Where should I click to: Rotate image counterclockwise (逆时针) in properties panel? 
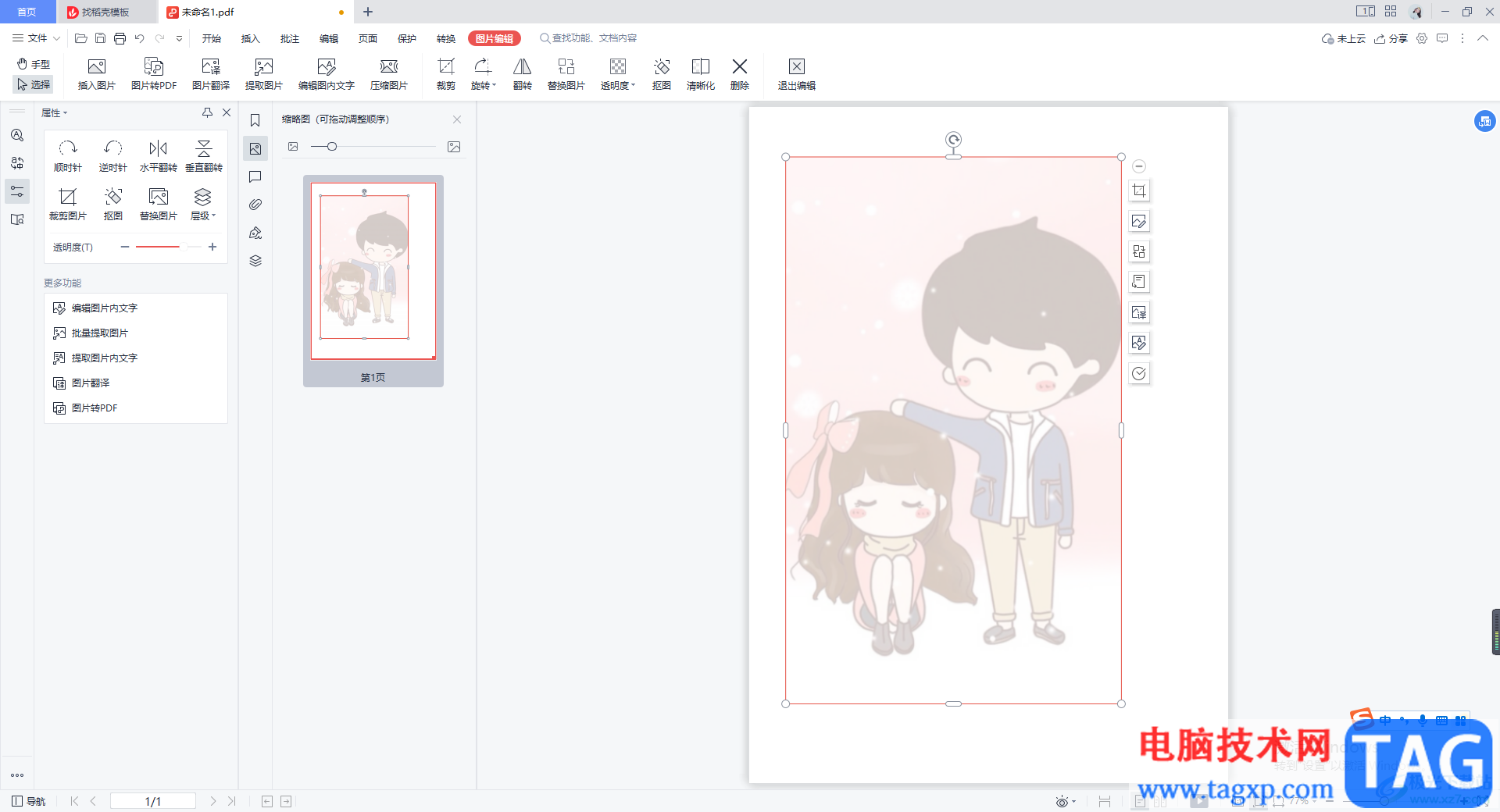(x=113, y=156)
